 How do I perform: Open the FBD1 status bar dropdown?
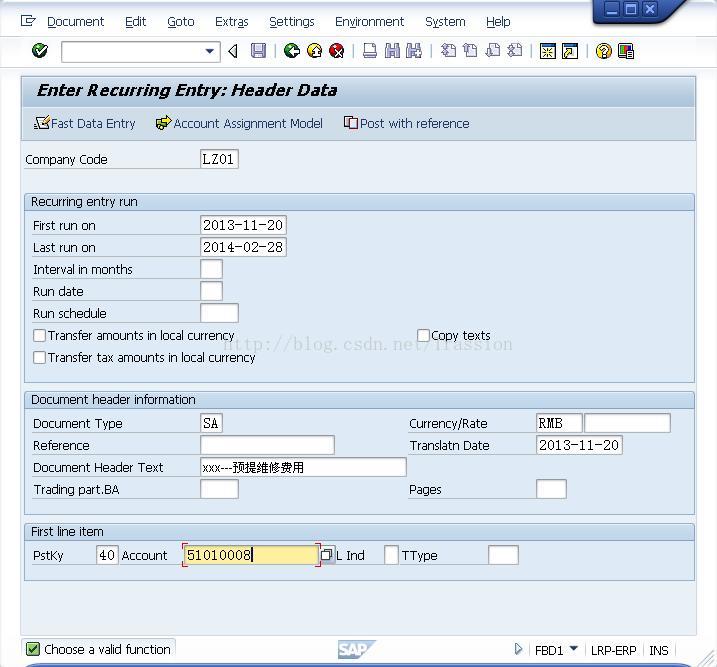pos(573,649)
